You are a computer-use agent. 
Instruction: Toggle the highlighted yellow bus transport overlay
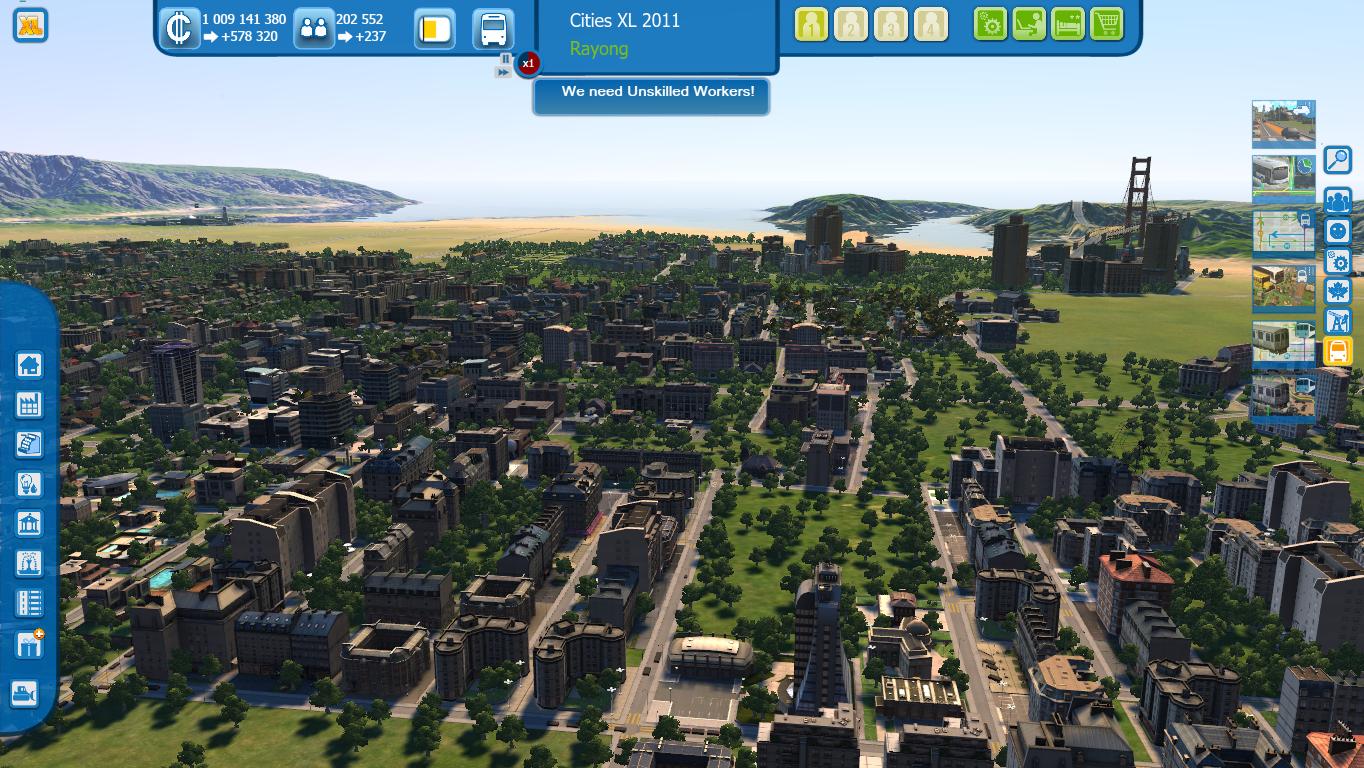pyautogui.click(x=1338, y=351)
